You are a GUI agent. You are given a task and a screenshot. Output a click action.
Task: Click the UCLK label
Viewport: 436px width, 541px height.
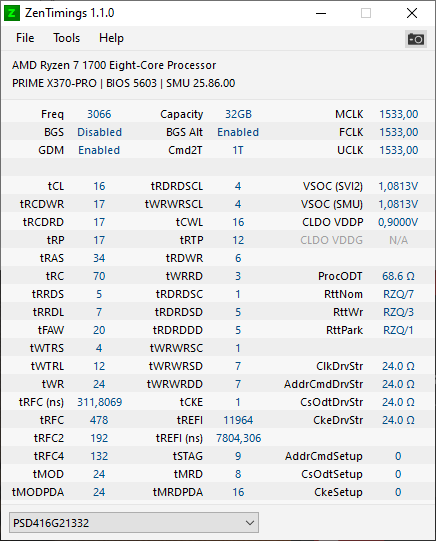point(350,150)
